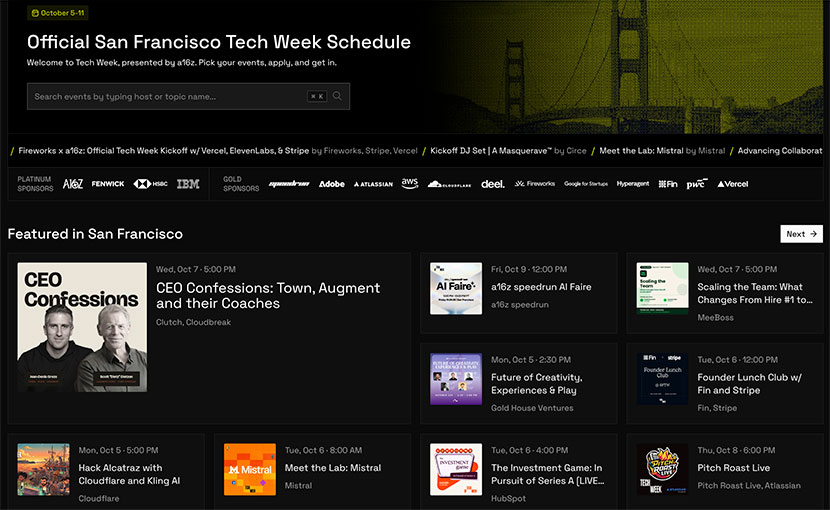The image size is (830, 510).
Task: Open a16z speedrun AI Faire event title
Action: pyautogui.click(x=541, y=287)
